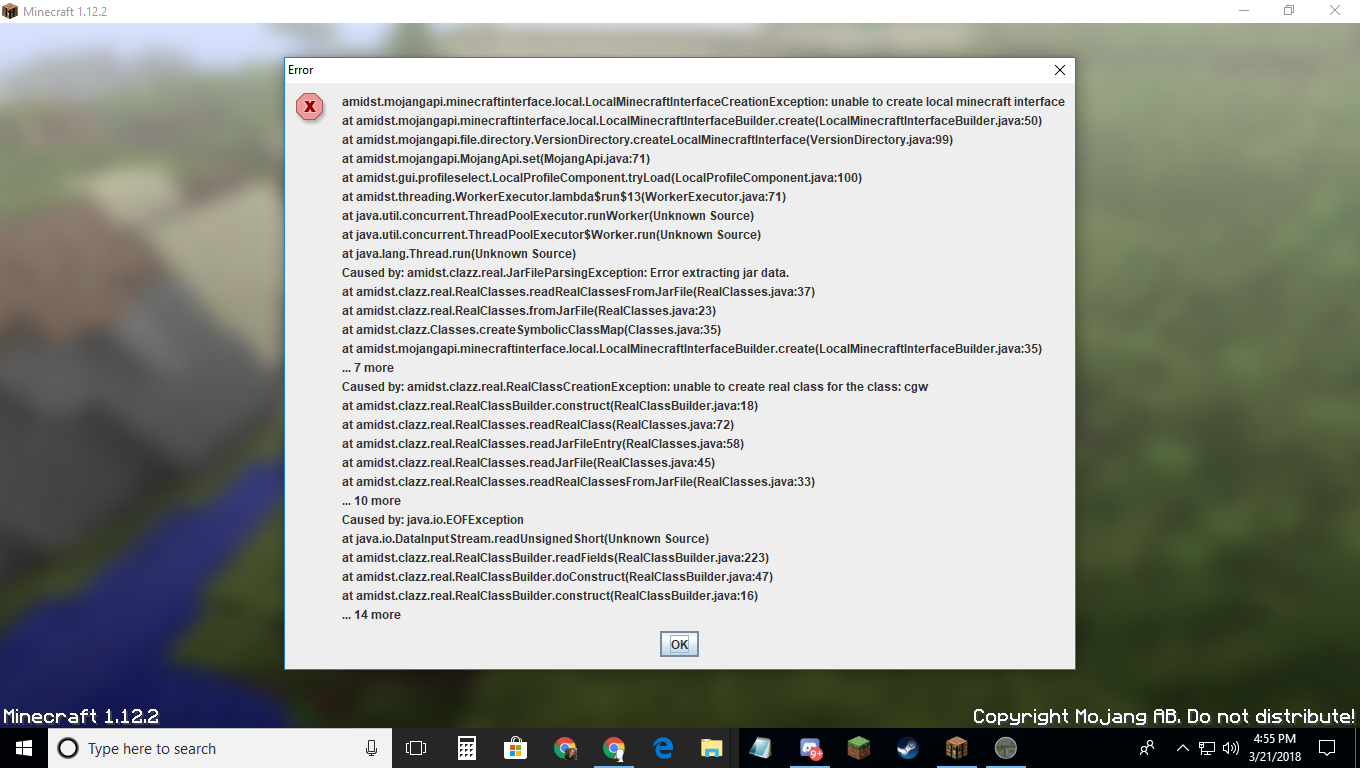Screen dimensions: 1360x768
Task: Open Notepad from the taskbar
Action: click(760, 747)
